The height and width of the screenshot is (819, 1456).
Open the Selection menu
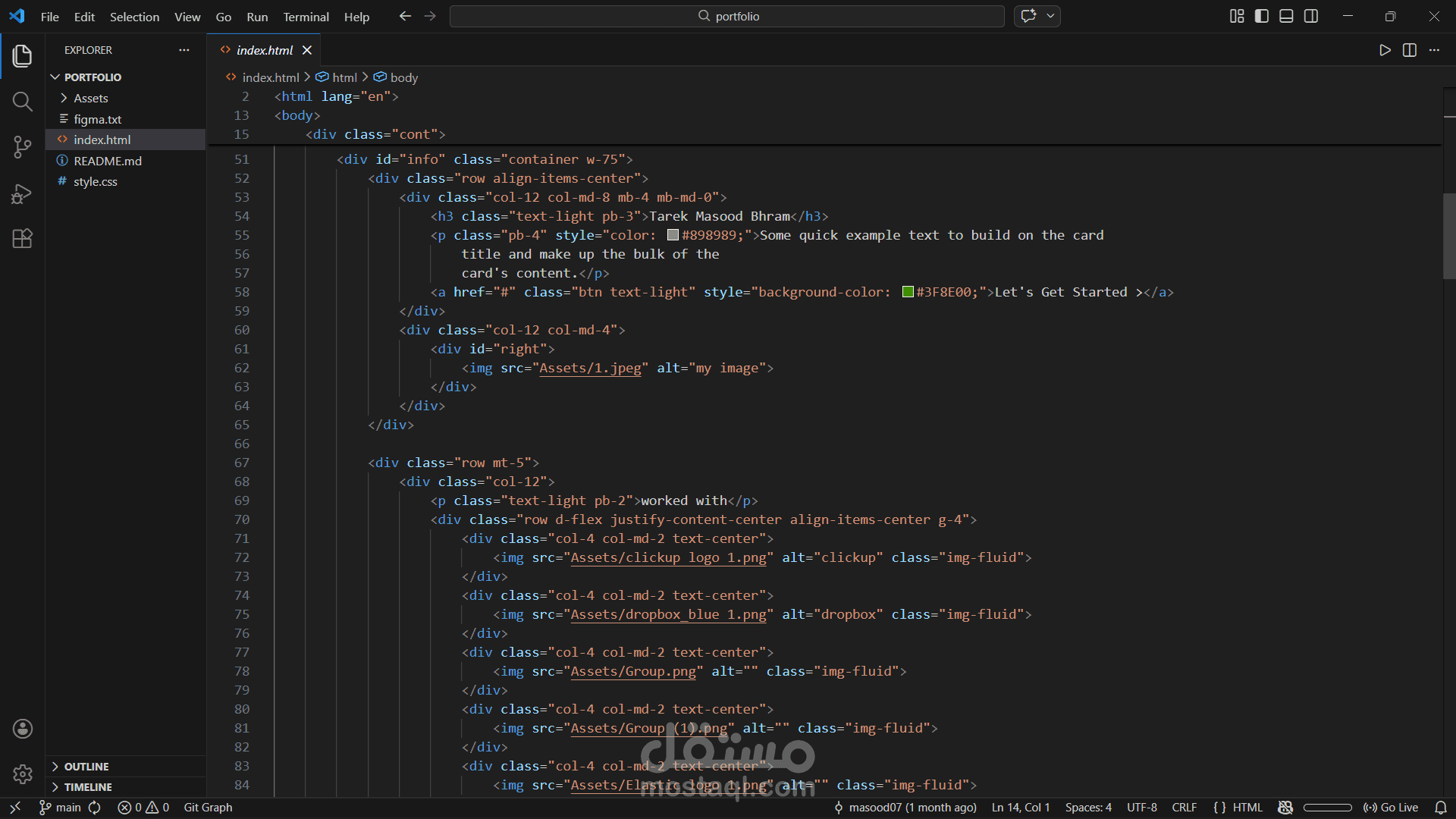tap(134, 17)
